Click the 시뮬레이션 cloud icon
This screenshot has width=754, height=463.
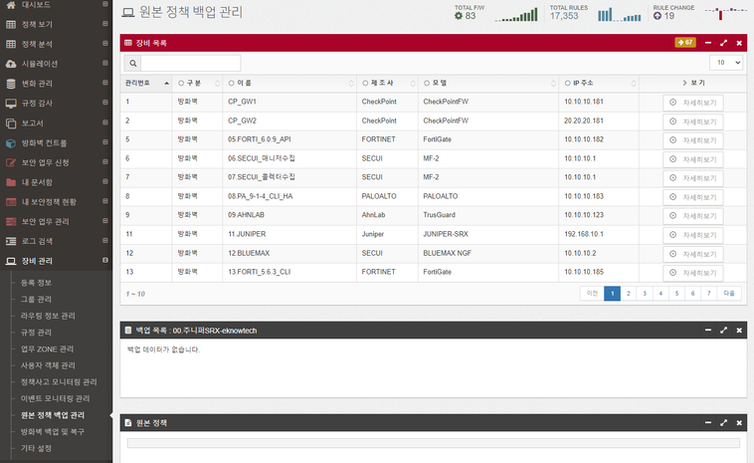[x=11, y=63]
